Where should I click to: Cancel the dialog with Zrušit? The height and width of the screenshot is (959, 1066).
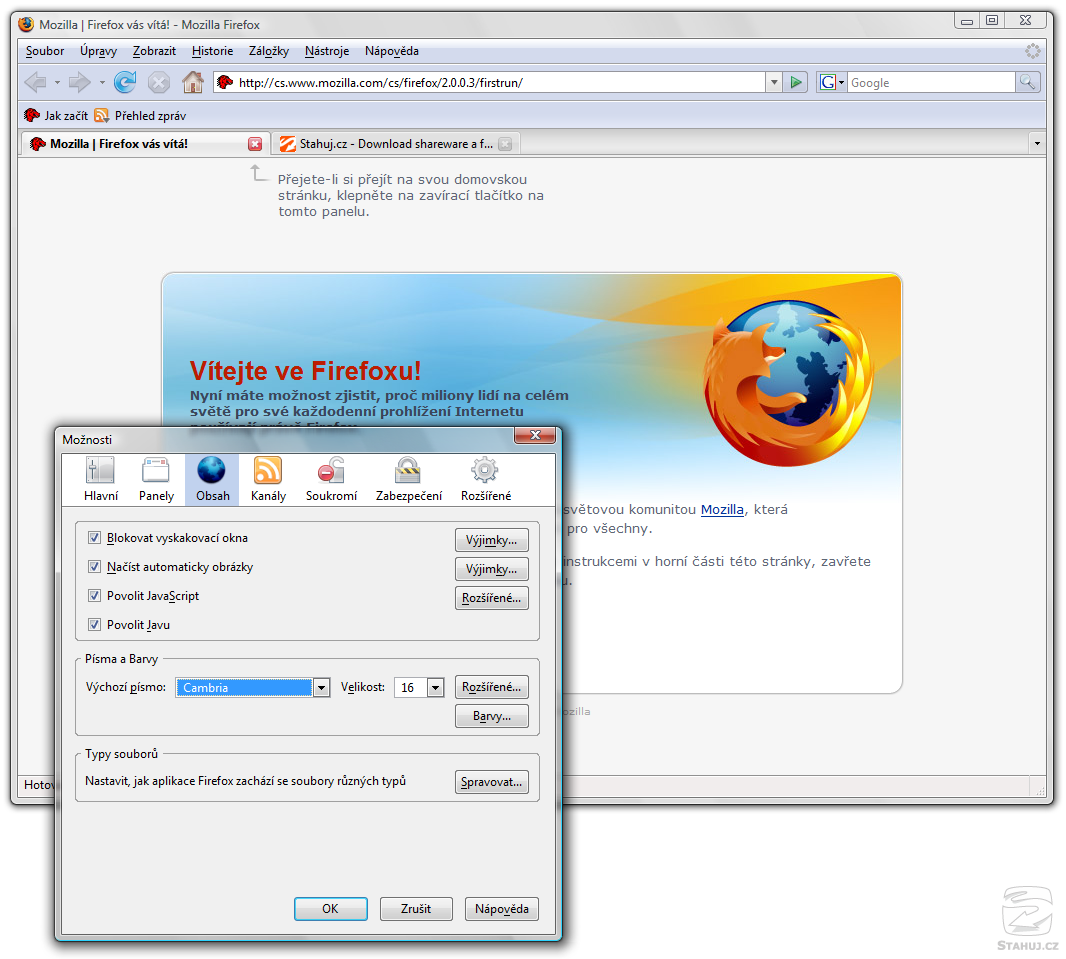point(416,909)
